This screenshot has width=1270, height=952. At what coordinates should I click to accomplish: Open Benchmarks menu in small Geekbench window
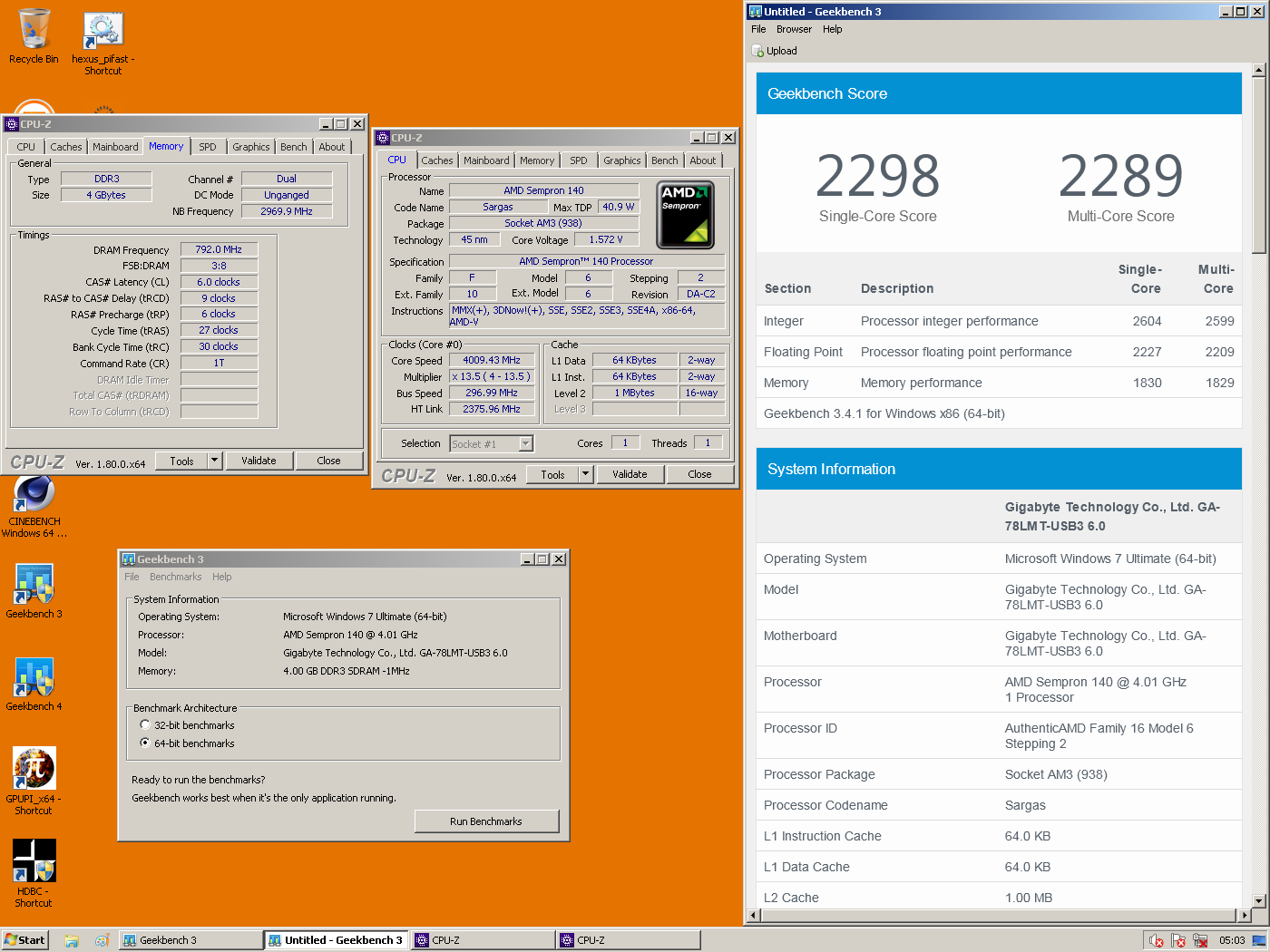[176, 578]
